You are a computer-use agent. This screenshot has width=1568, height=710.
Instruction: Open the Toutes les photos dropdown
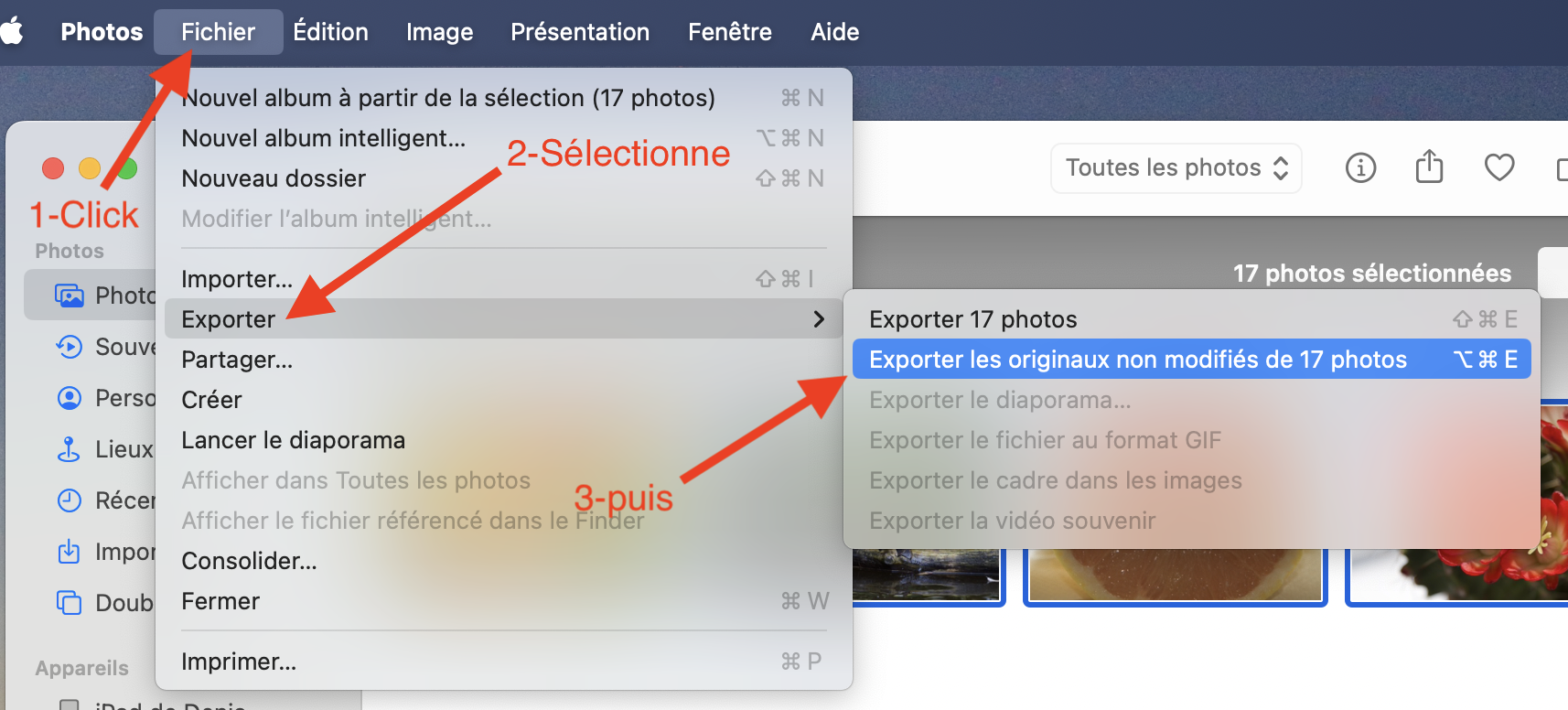click(x=1176, y=167)
